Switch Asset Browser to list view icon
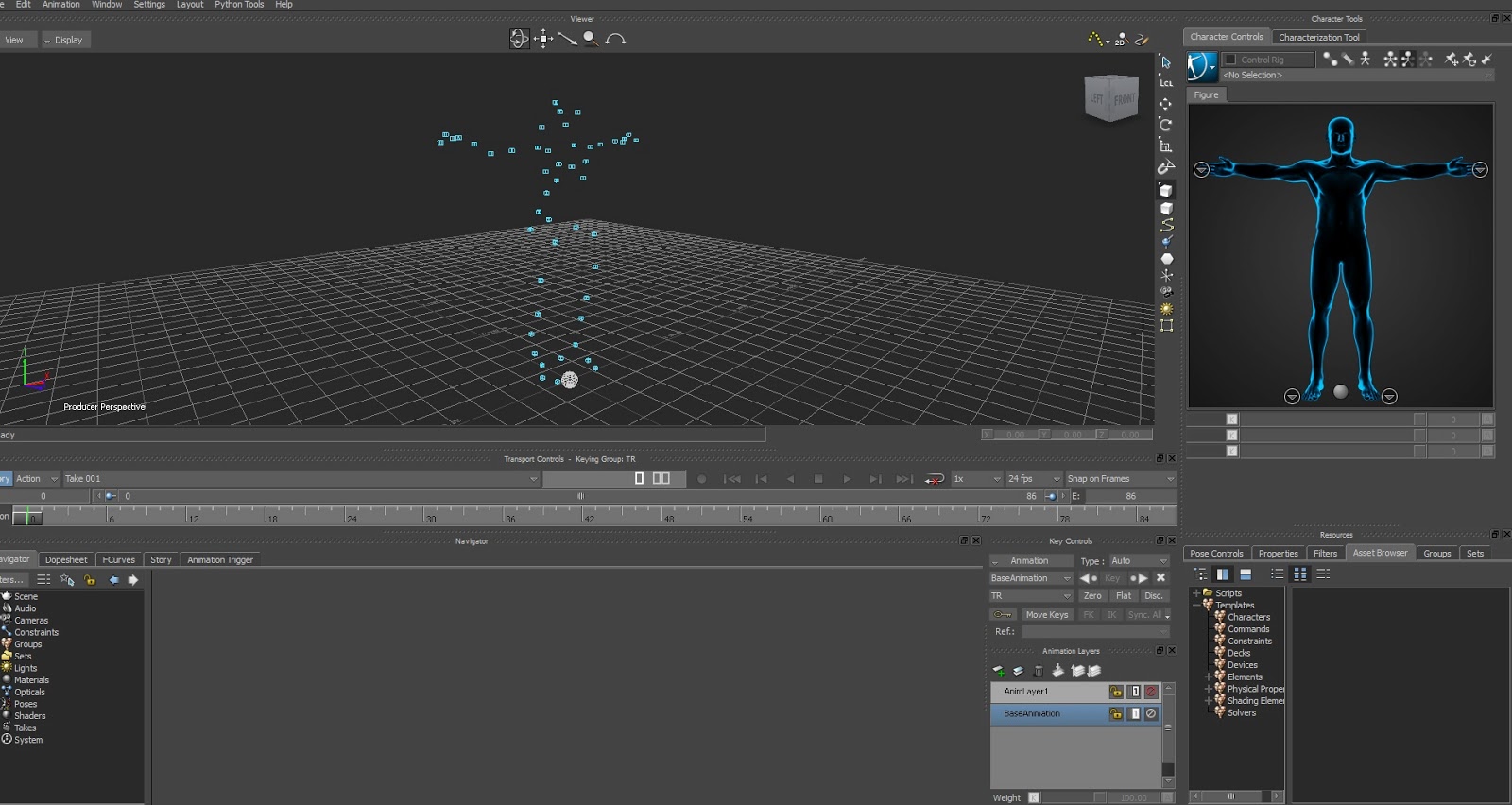The image size is (1512, 805). 1278,574
